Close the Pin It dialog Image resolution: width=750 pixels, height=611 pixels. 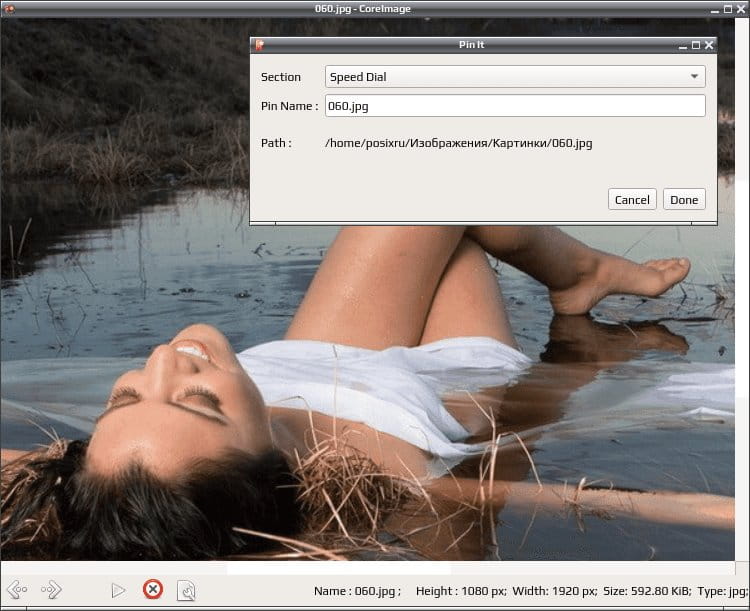pos(709,45)
